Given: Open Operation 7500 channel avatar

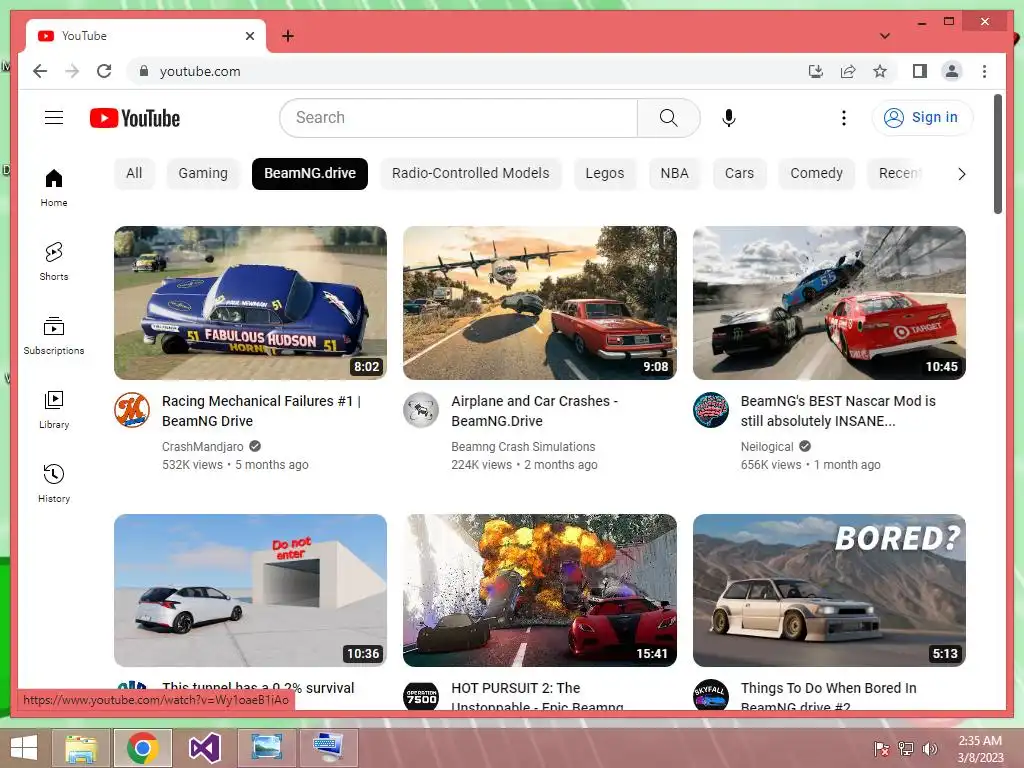Looking at the screenshot, I should (x=421, y=694).
